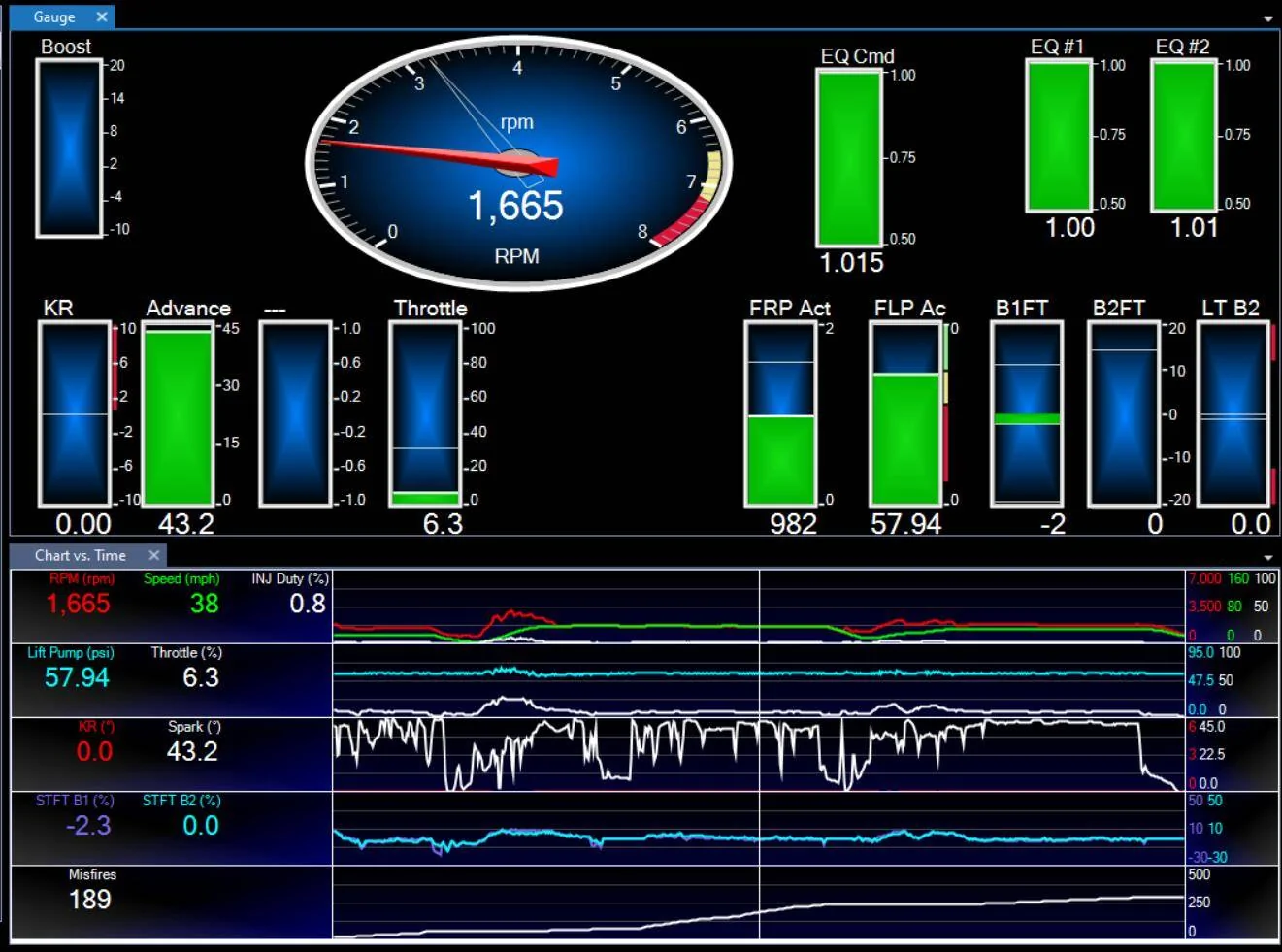Select the EQ #2 bar gauge
Screen dimensions: 1282x952
pos(1184,135)
